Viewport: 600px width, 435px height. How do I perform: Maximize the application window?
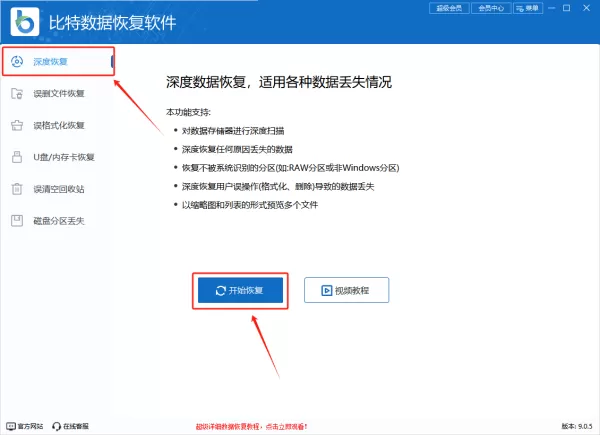[567, 8]
